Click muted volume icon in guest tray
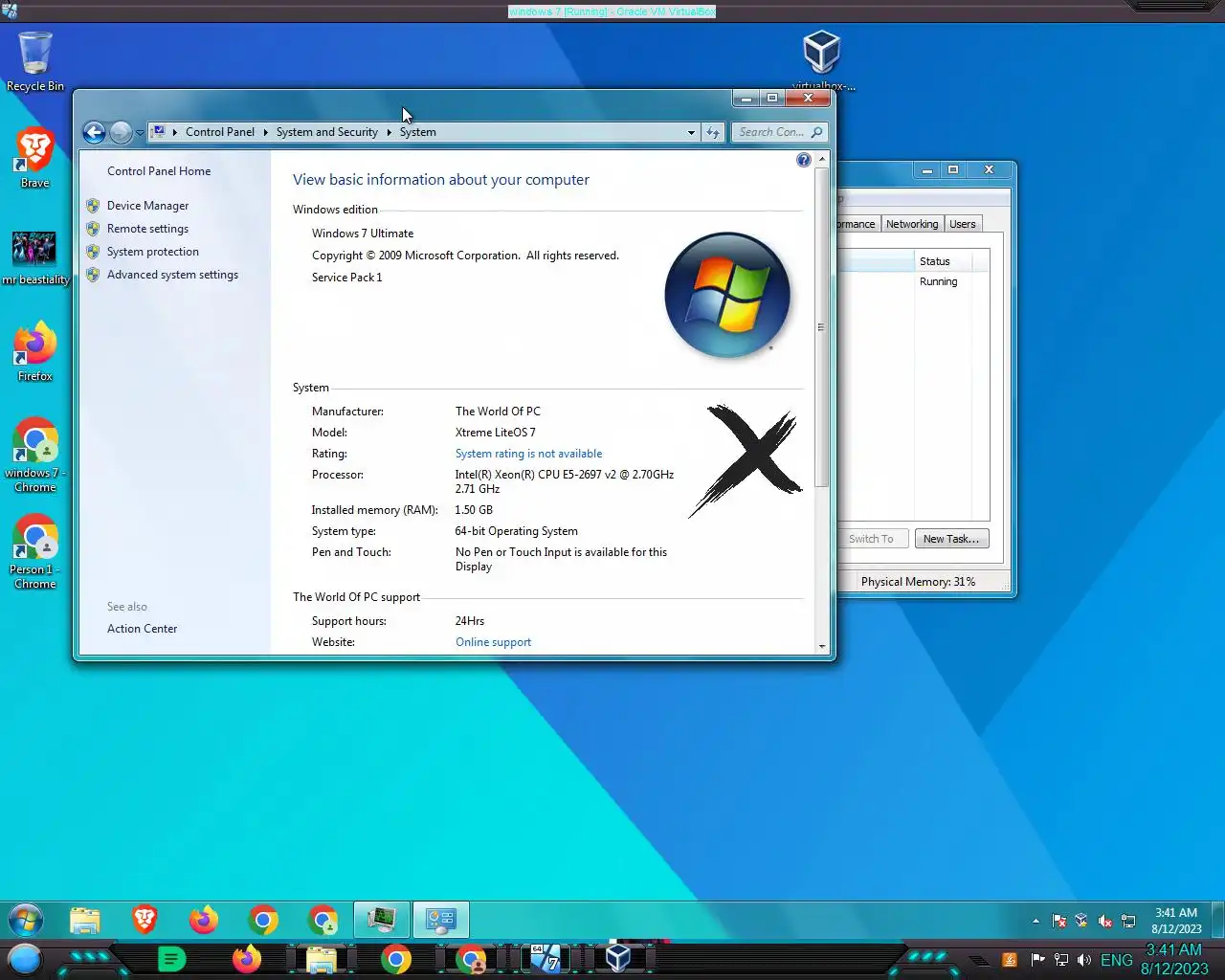Image resolution: width=1225 pixels, height=980 pixels. pos(1105,922)
